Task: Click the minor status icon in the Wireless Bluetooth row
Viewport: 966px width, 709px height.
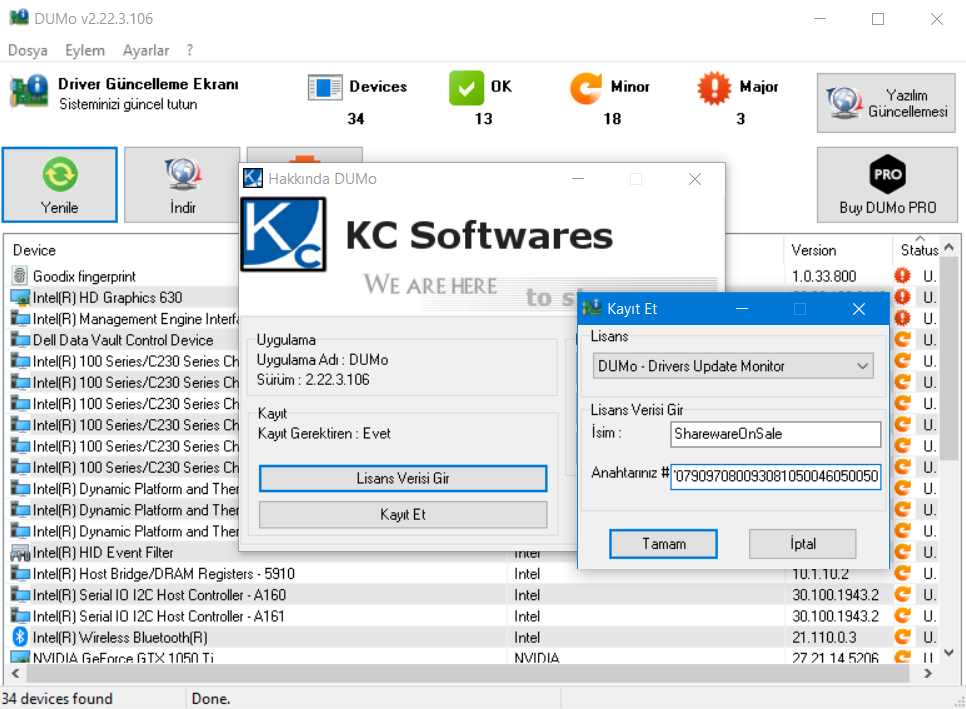Action: 903,636
